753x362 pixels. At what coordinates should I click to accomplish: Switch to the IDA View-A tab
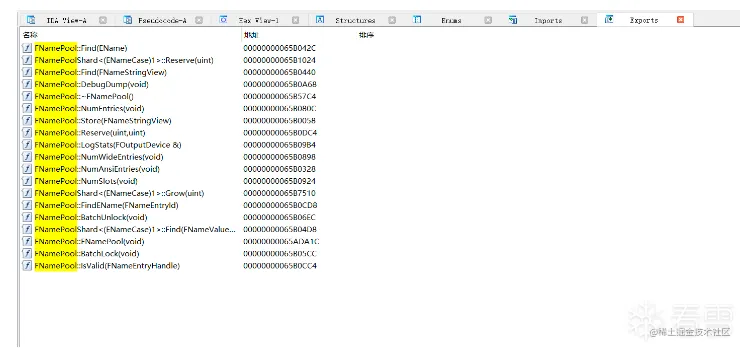(x=66, y=20)
